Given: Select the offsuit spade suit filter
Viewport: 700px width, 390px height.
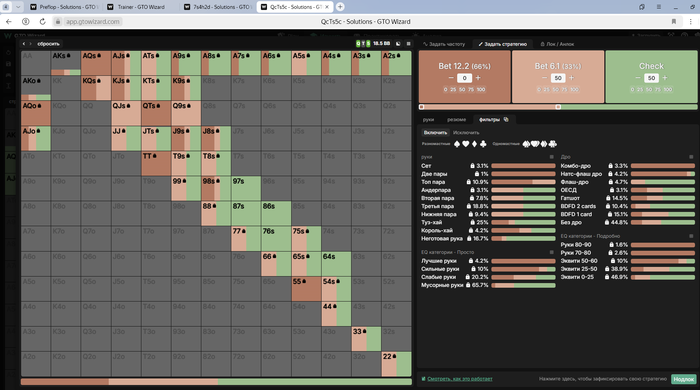Looking at the screenshot, I should click(x=457, y=144).
